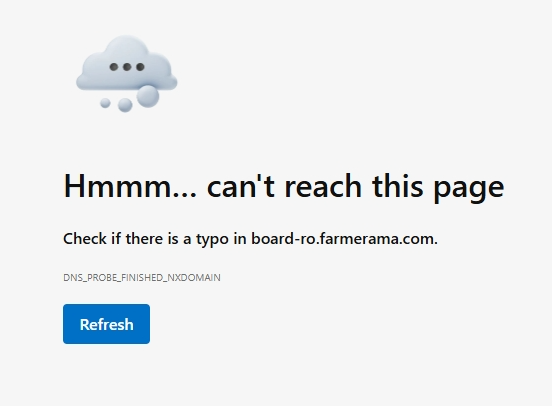The image size is (552, 406).
Task: Select the board-ro.farmerama.com domain text
Action: pyautogui.click(x=344, y=239)
